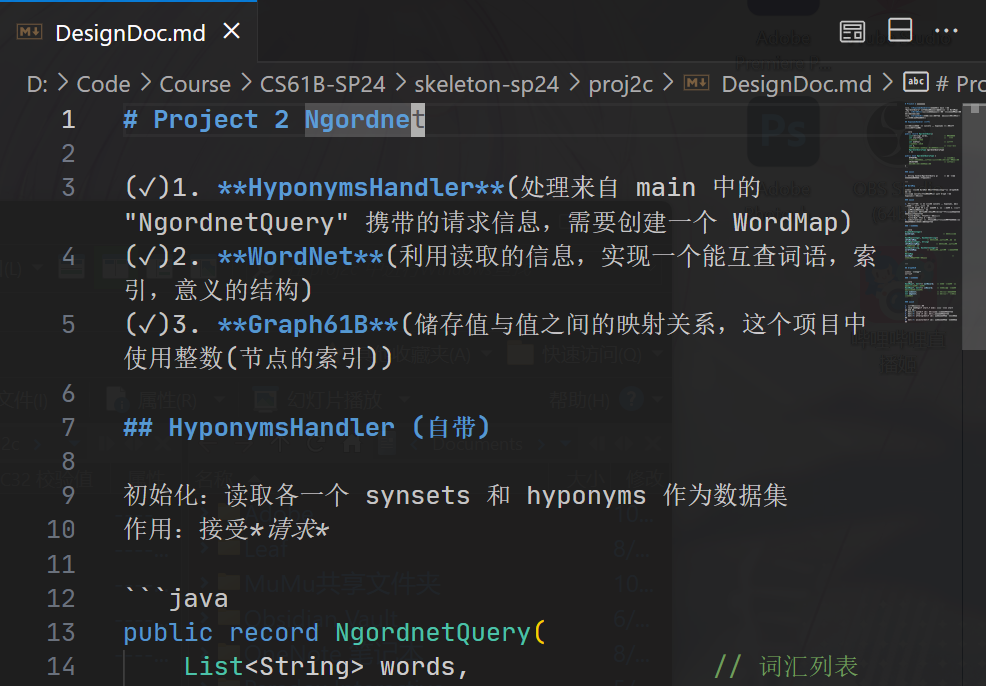Click 'NgordnetQuery(' in the record declaration
The width and height of the screenshot is (986, 686).
pyautogui.click(x=440, y=633)
